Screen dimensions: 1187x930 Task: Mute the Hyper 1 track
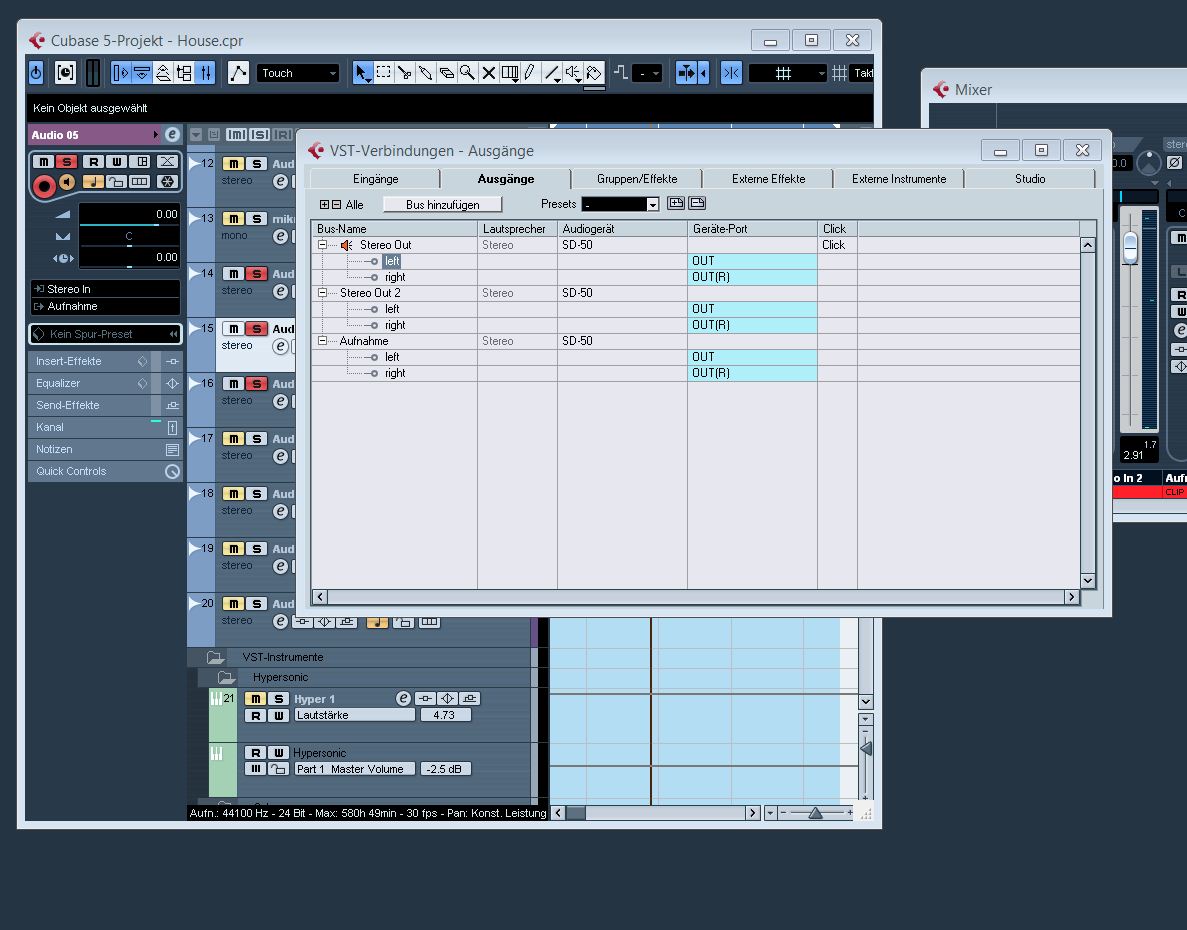pyautogui.click(x=255, y=699)
